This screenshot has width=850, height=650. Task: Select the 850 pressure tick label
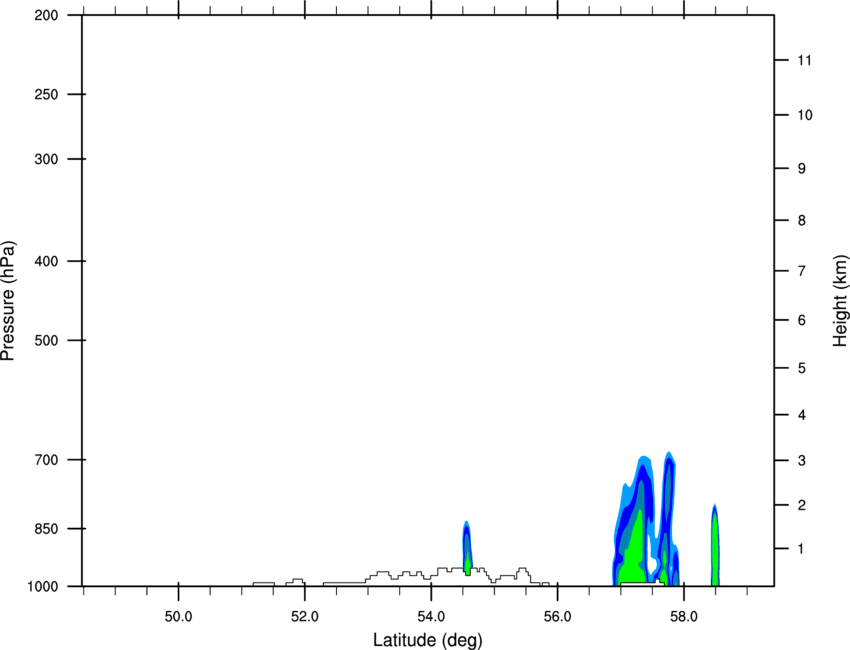pos(46,529)
